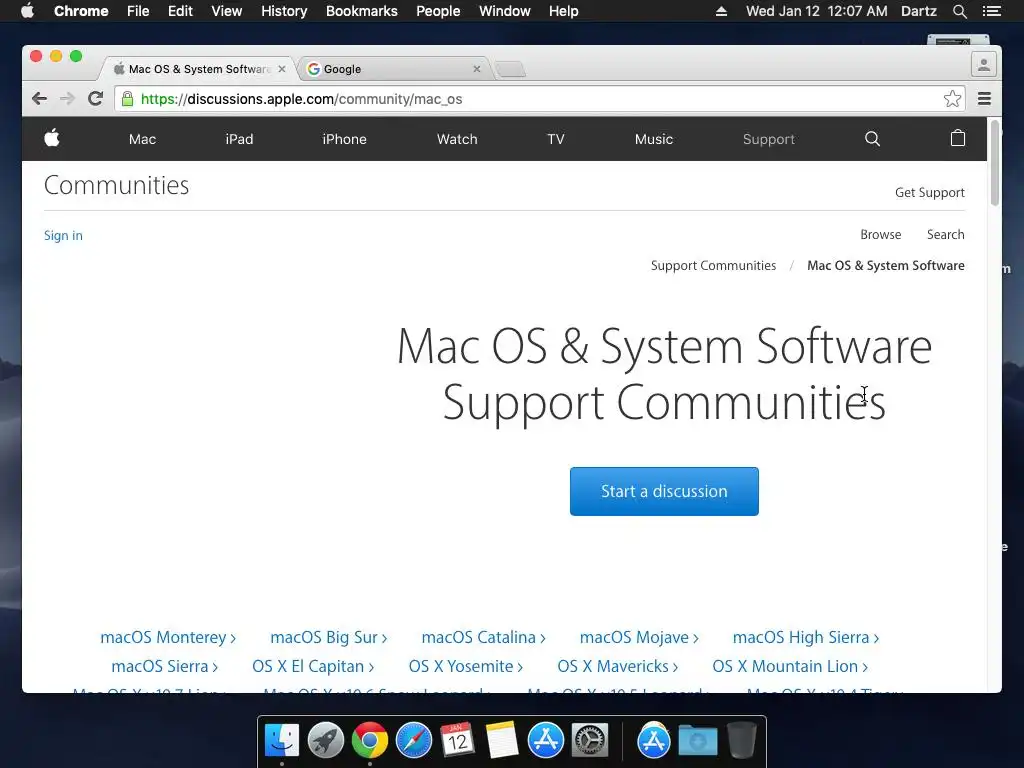Open the shopping bag icon
This screenshot has width=1024, height=768.
(x=957, y=138)
